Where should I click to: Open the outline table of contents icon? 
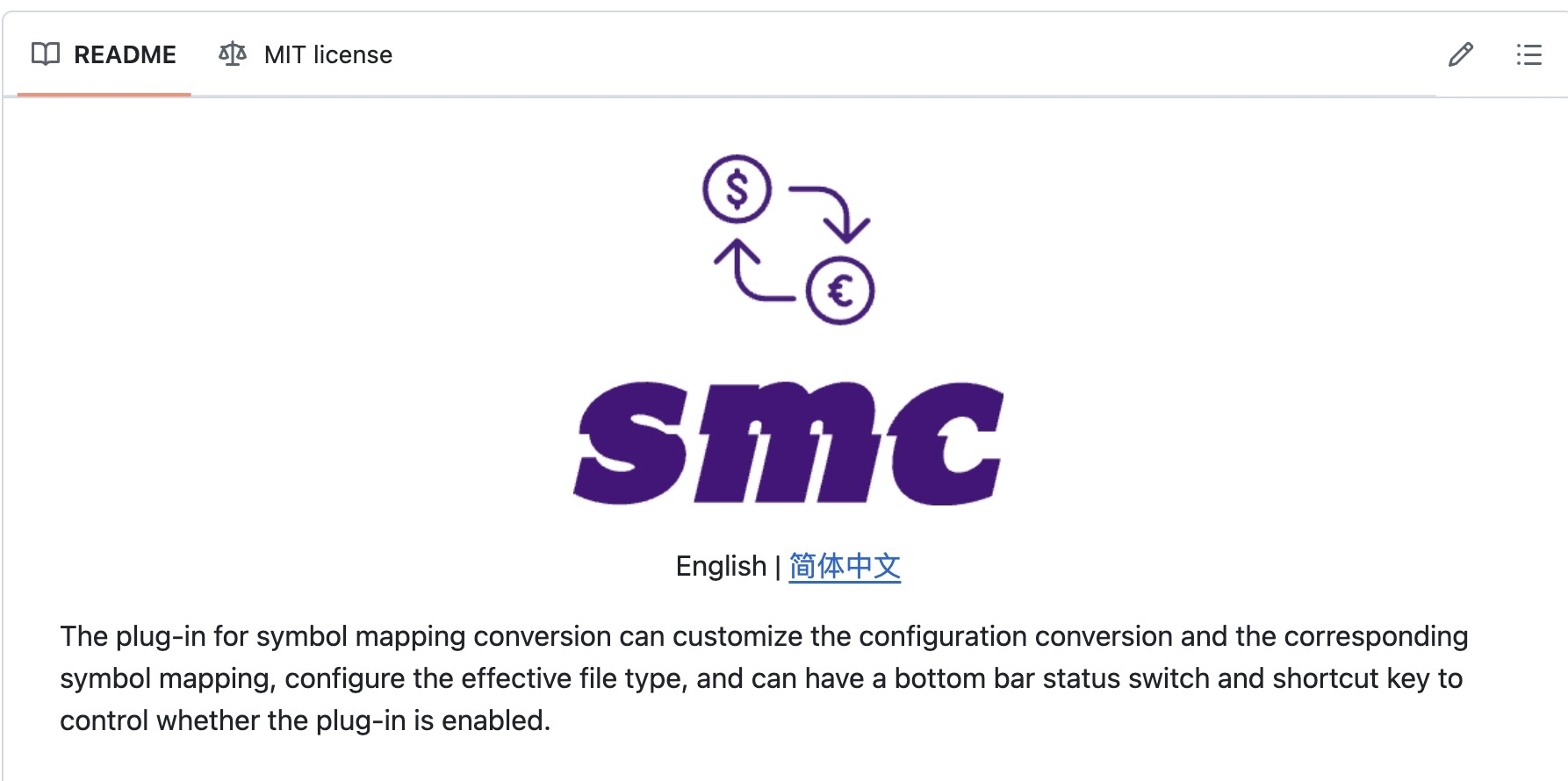click(1529, 54)
